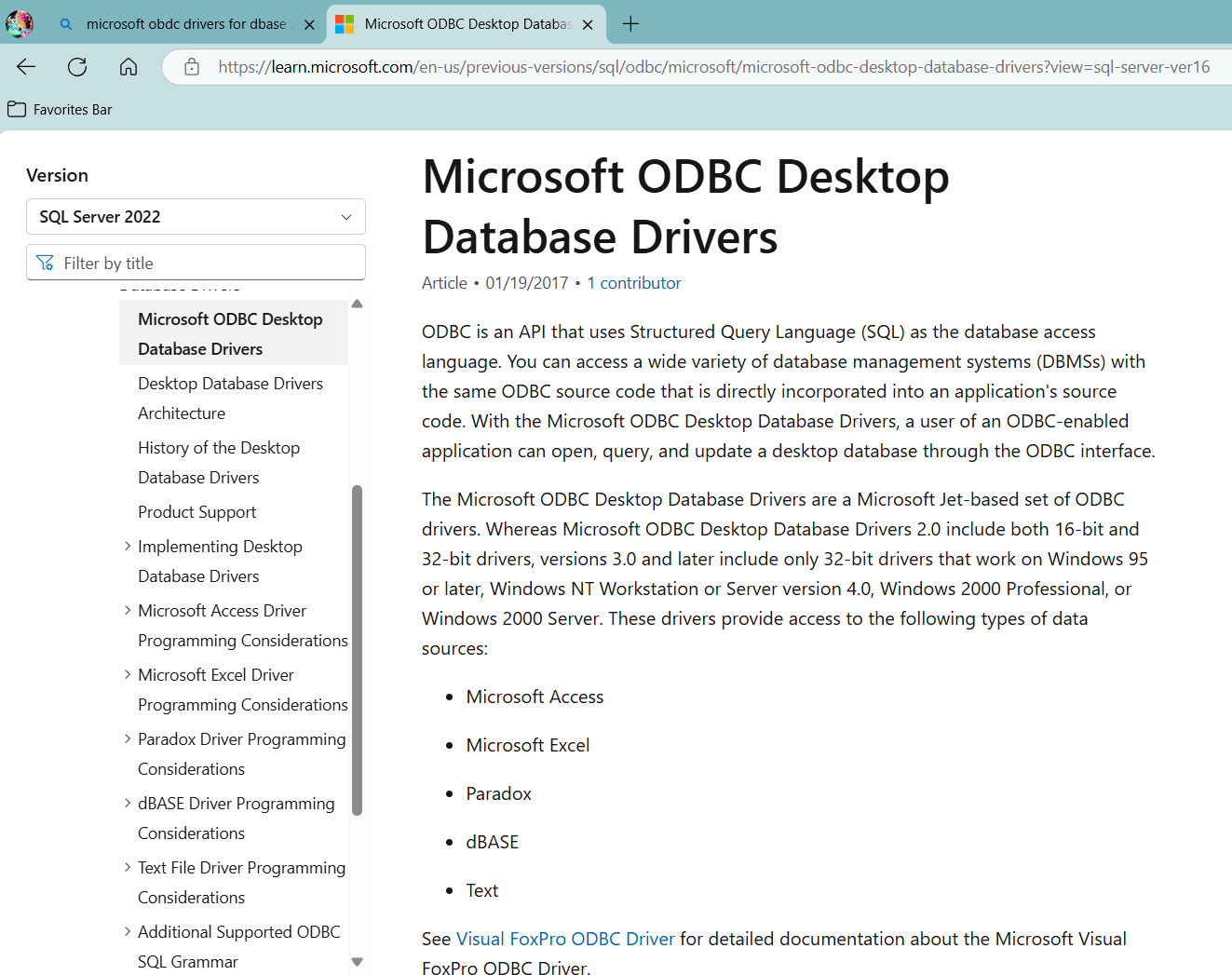
Task: Click the site info lock icon
Action: [192, 67]
